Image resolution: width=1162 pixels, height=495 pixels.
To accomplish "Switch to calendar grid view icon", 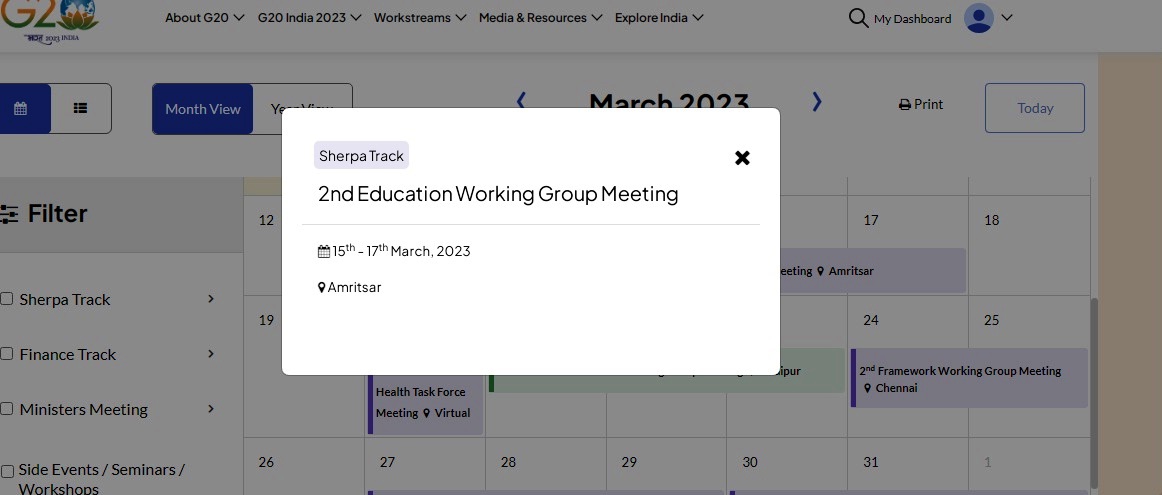I will (21, 108).
